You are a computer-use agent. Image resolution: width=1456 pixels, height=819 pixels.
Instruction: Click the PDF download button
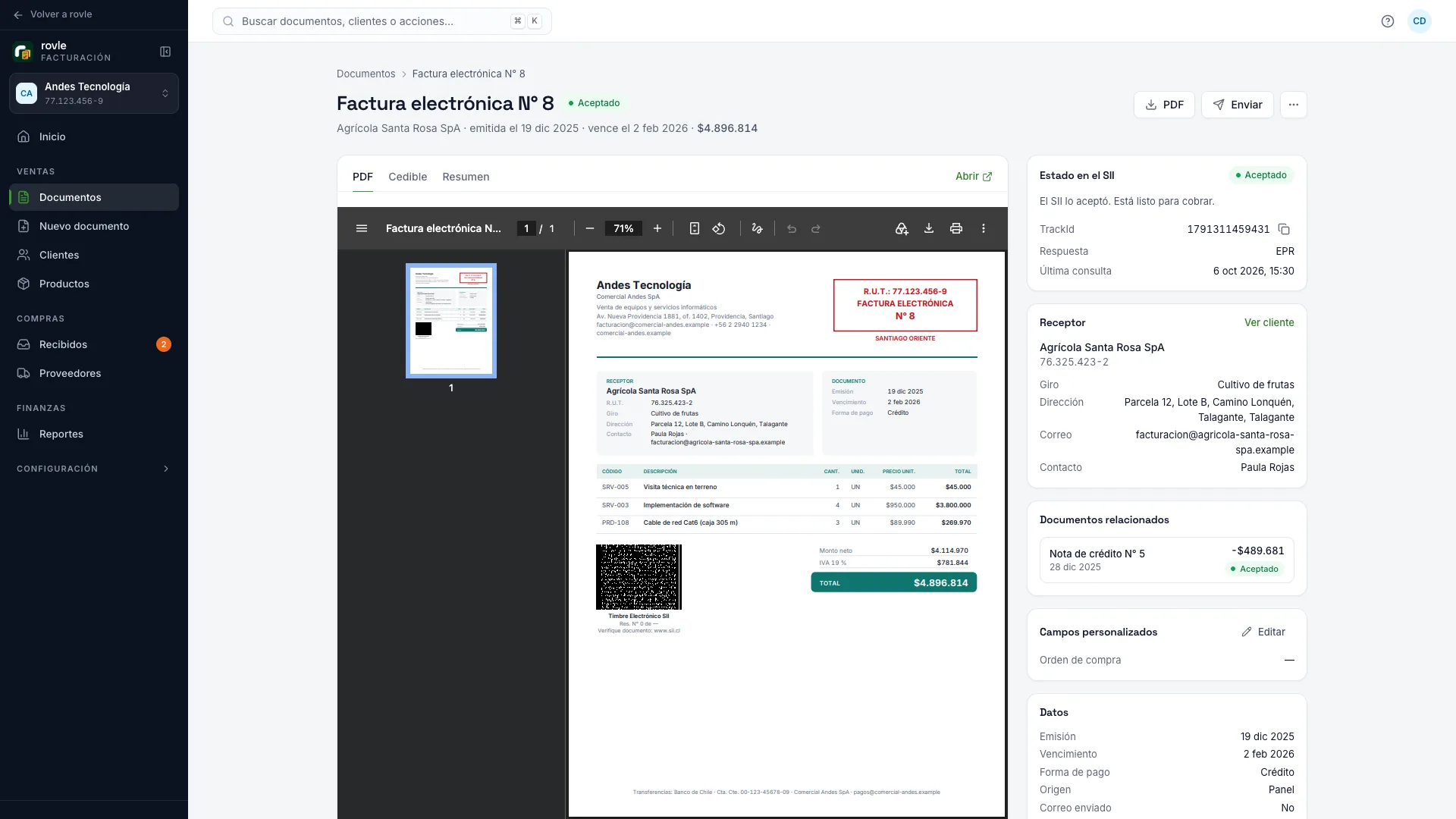coord(1164,105)
